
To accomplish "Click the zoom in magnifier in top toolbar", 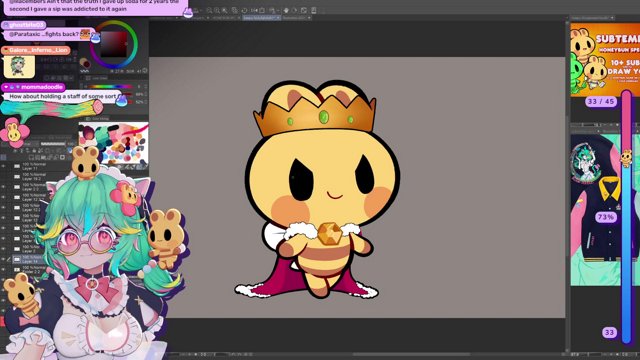I will (217, 10).
